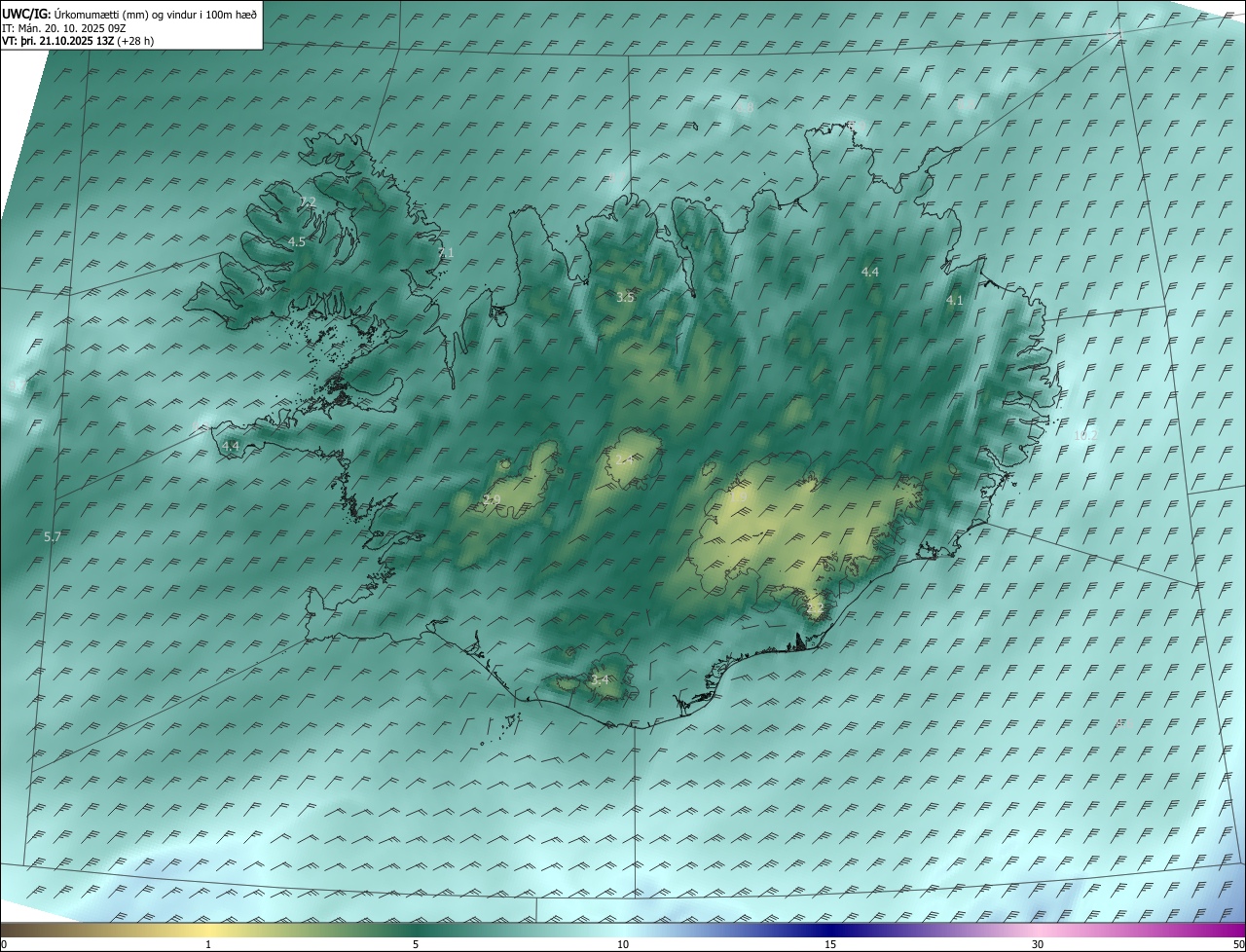Select the 2.2 value near the southeast coast
Screen dimensions: 1246x952
click(816, 606)
